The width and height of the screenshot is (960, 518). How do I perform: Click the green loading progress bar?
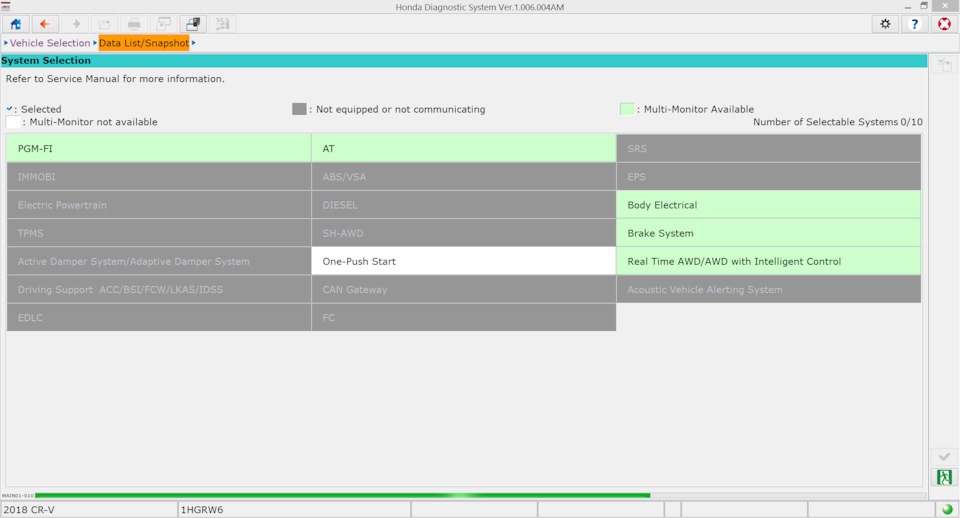click(x=342, y=495)
